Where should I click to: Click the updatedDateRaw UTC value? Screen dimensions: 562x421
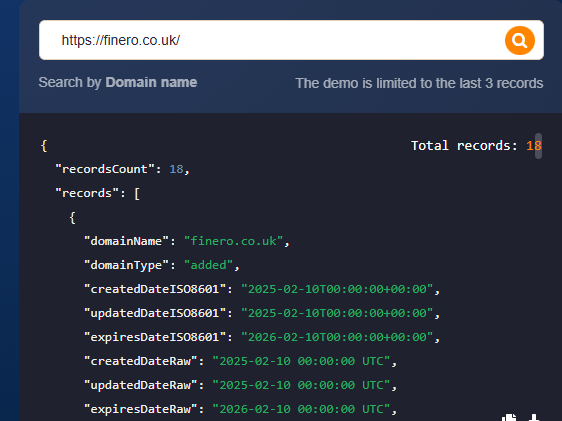coord(301,385)
